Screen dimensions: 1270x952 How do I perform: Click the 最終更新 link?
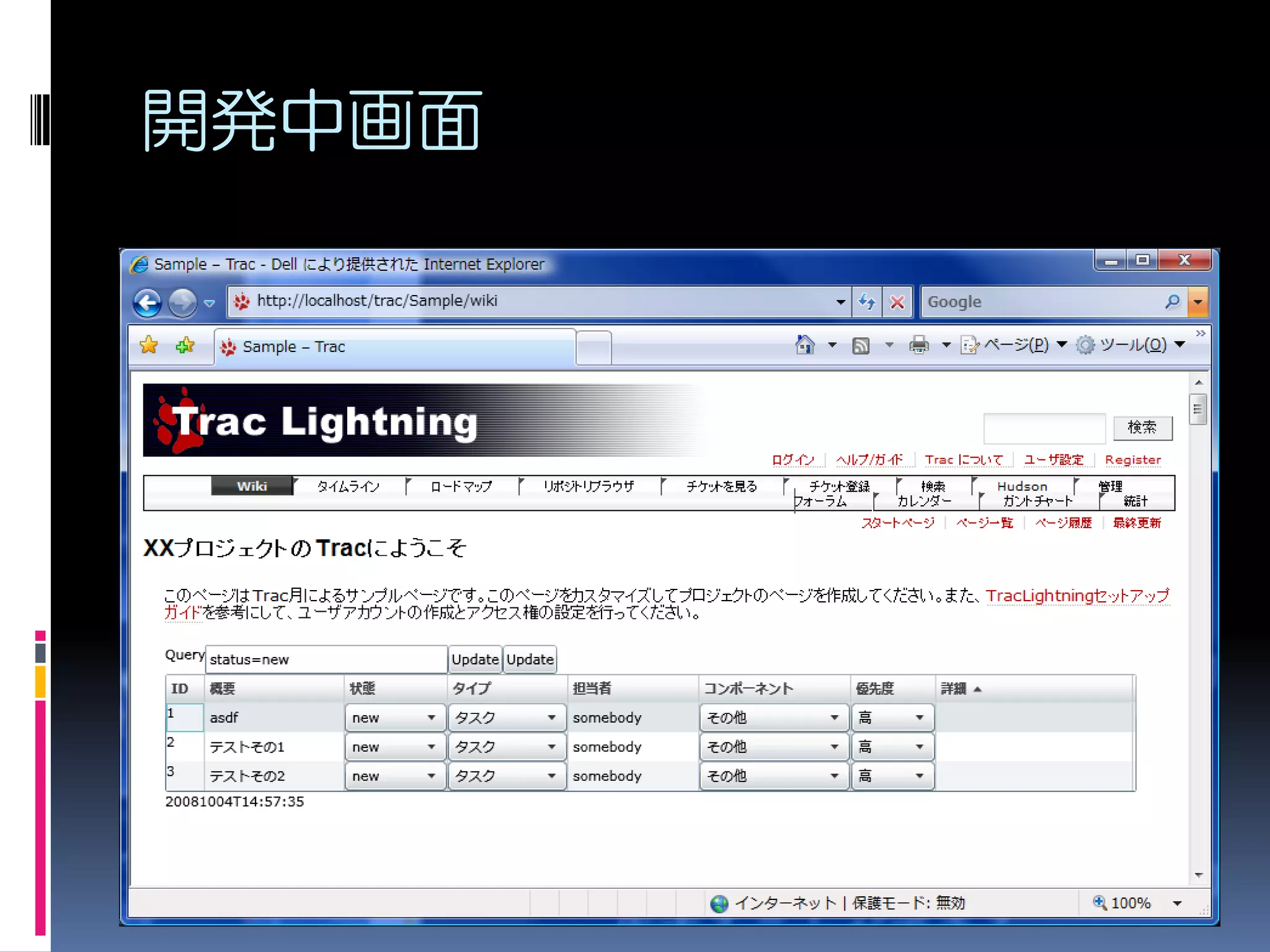pyautogui.click(x=1137, y=523)
